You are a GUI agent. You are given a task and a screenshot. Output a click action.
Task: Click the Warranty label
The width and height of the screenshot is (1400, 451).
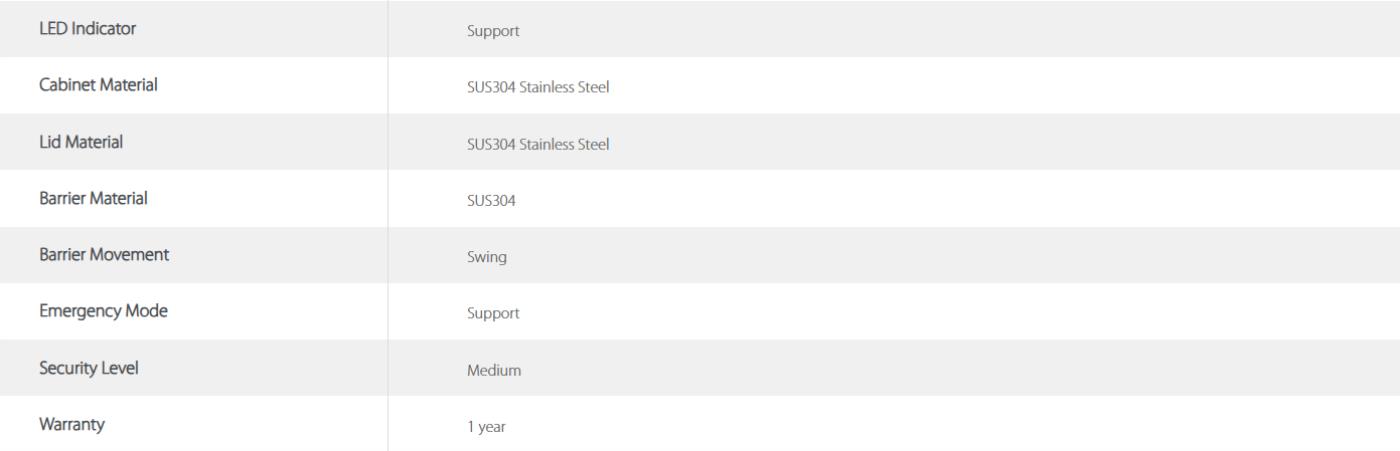[x=71, y=424]
